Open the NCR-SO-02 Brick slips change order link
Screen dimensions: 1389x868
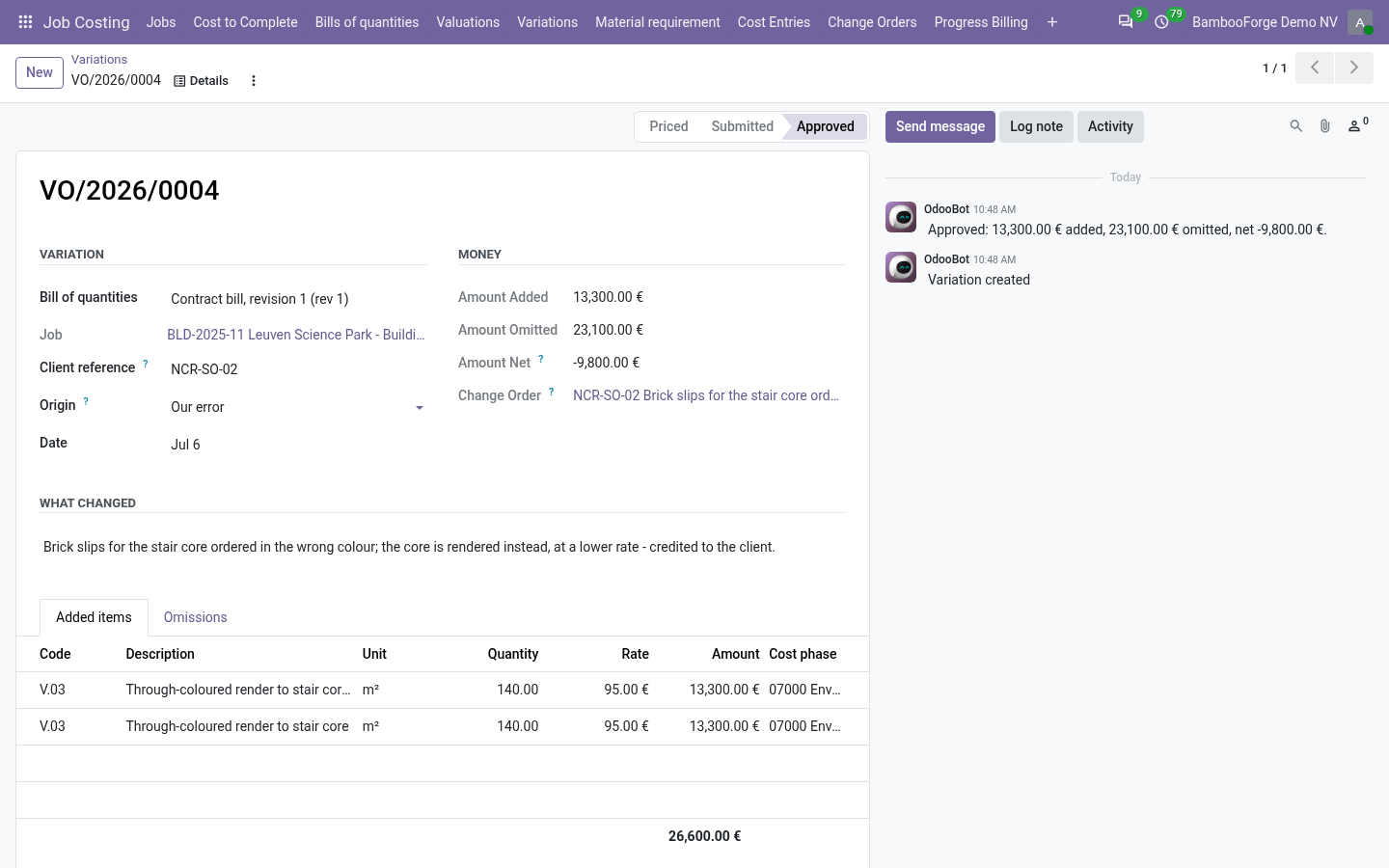click(x=706, y=395)
